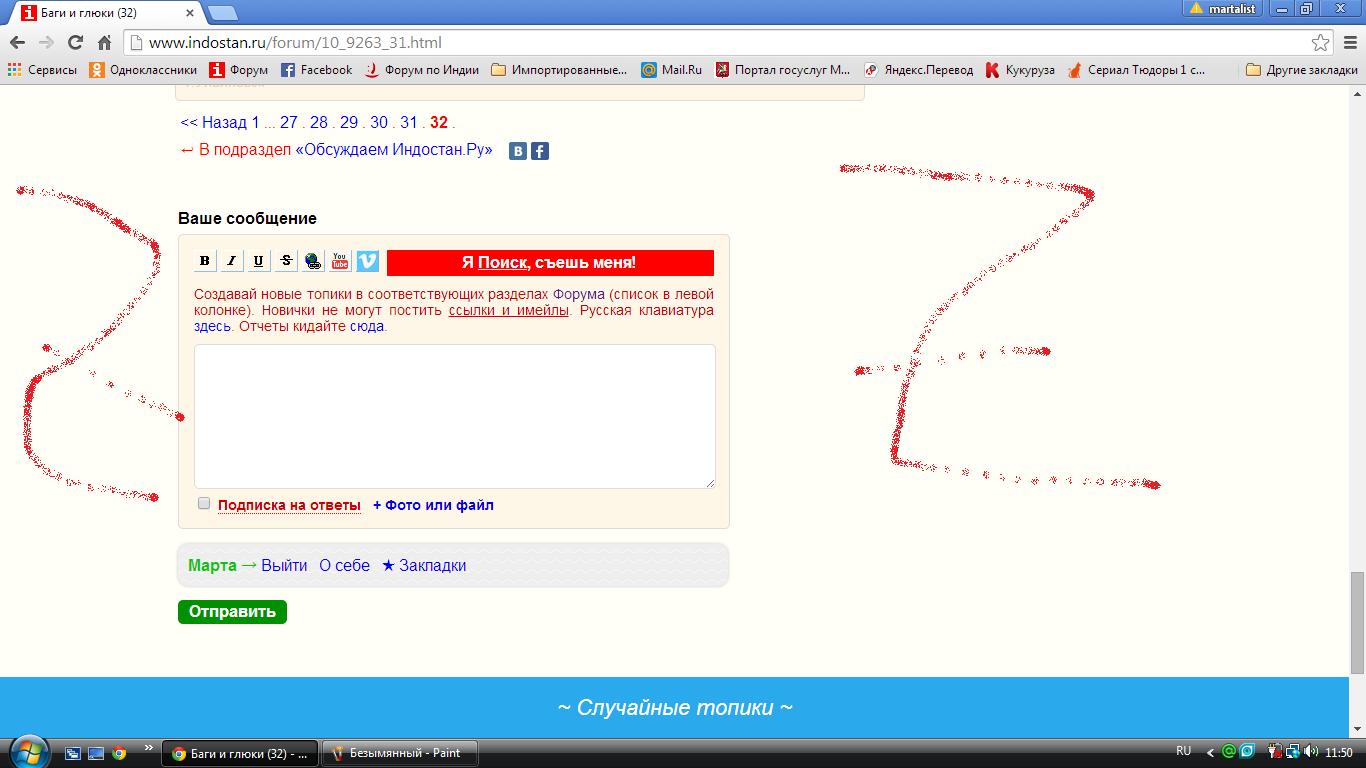
Task: Bookmark this page with the star icon
Action: [x=1321, y=43]
